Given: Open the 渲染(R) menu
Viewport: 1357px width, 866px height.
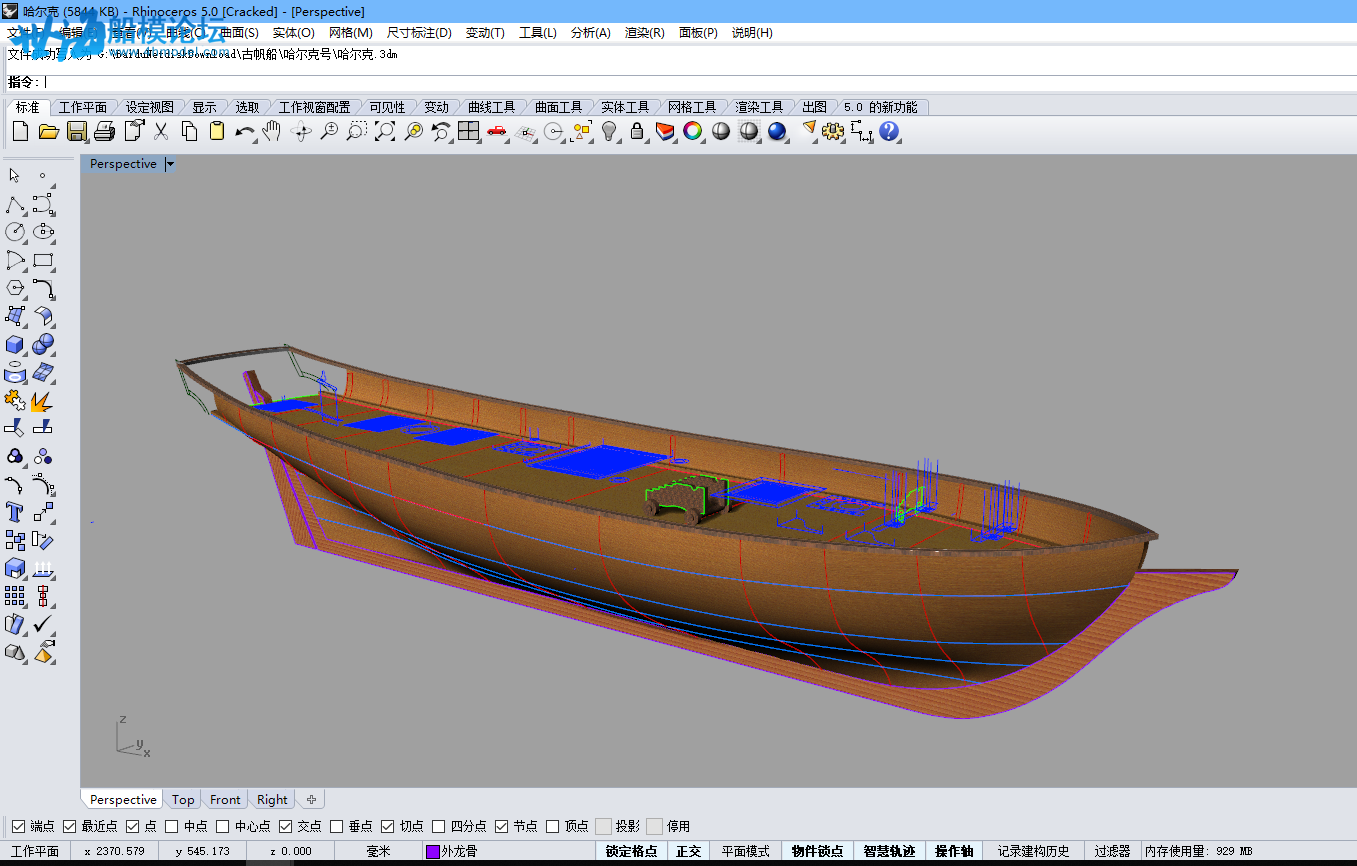Looking at the screenshot, I should 645,33.
